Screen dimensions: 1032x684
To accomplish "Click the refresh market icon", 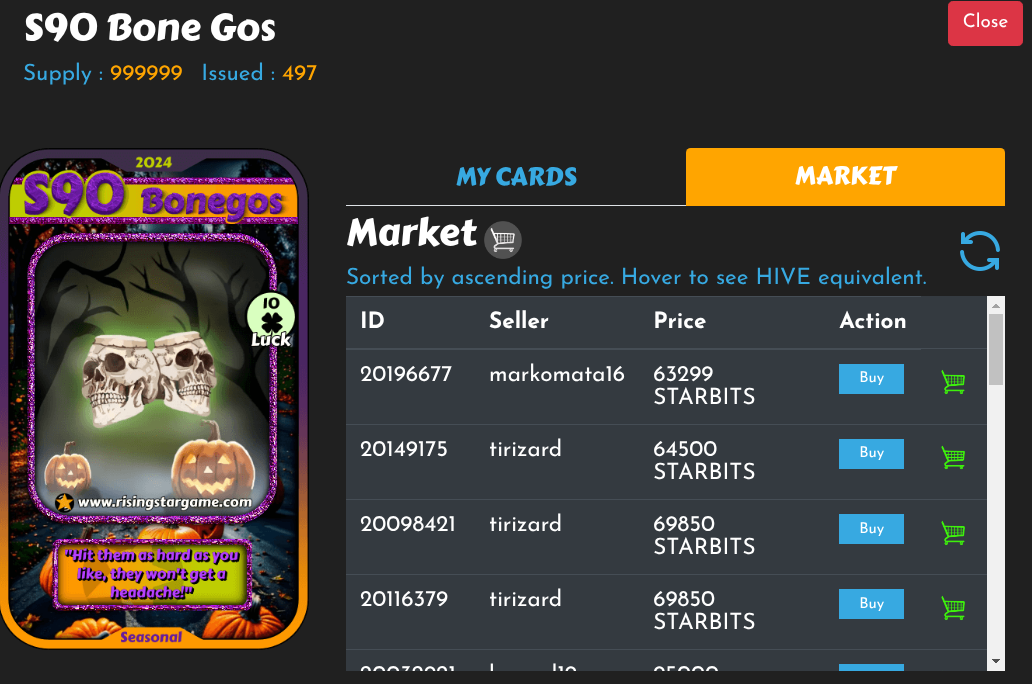I will (979, 251).
